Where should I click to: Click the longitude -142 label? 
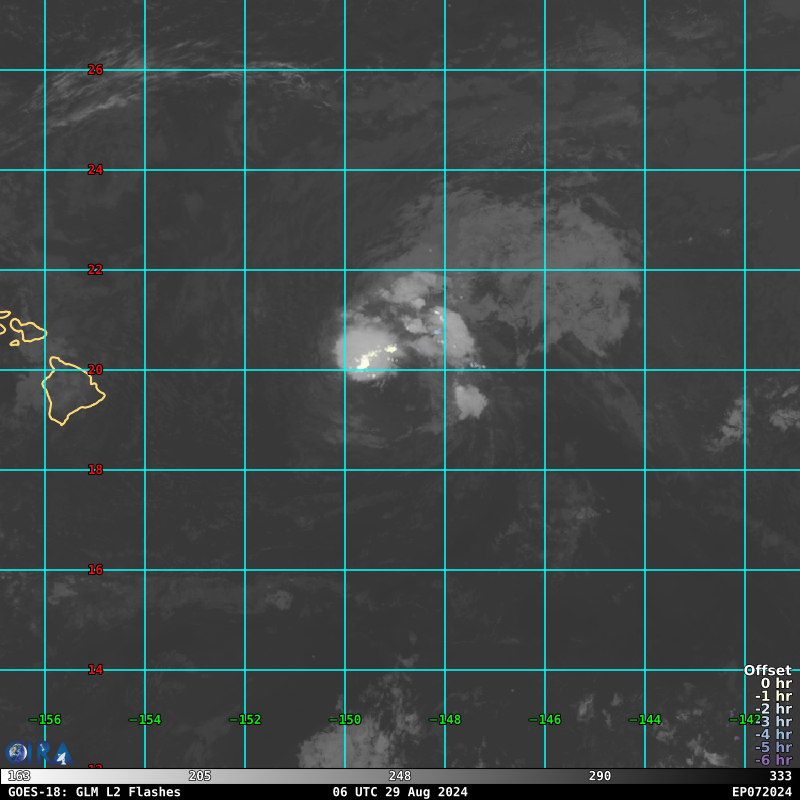coord(745,720)
